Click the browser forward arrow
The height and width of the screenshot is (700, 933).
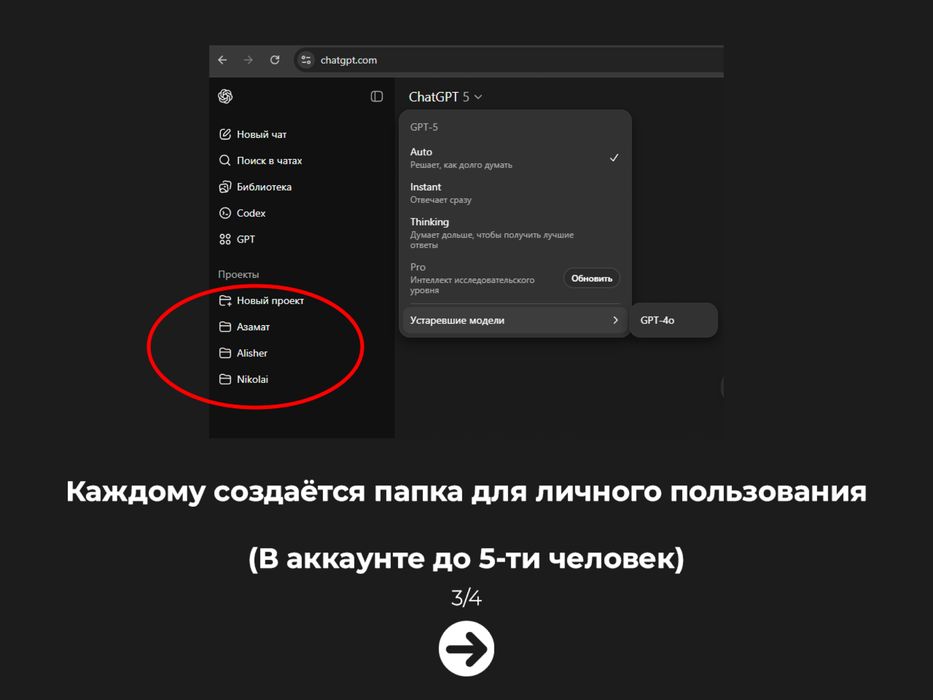pyautogui.click(x=249, y=60)
